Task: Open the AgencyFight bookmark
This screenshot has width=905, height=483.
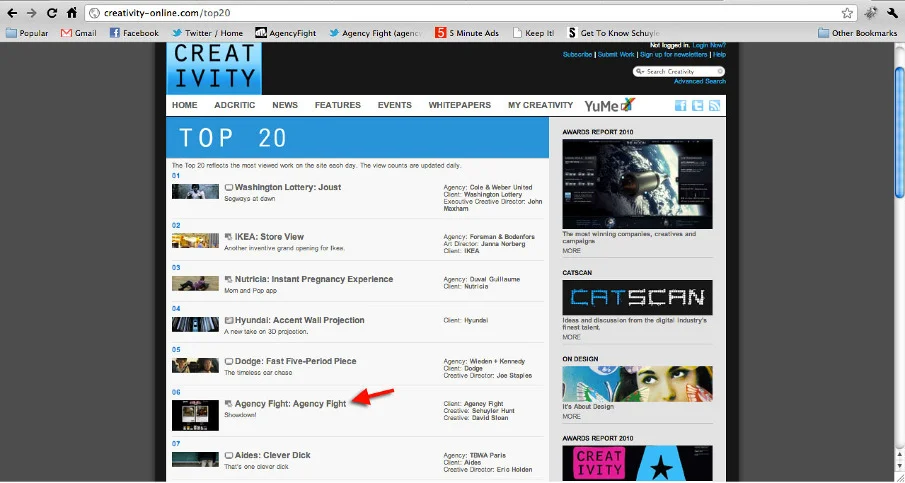Action: point(286,33)
